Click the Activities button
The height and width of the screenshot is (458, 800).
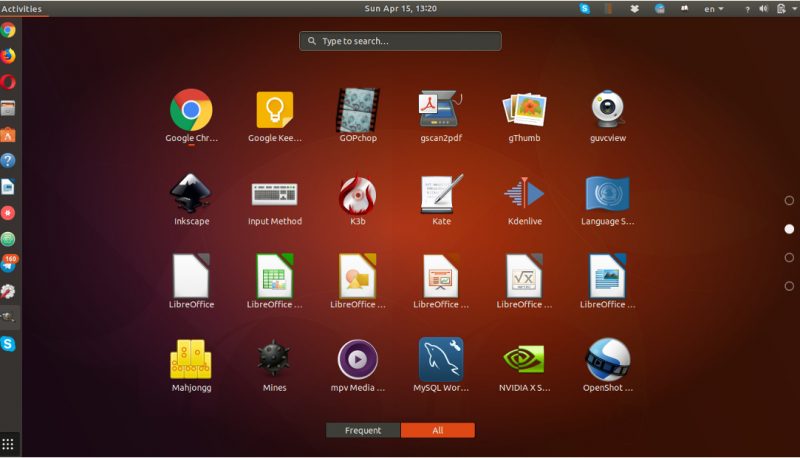(21, 9)
